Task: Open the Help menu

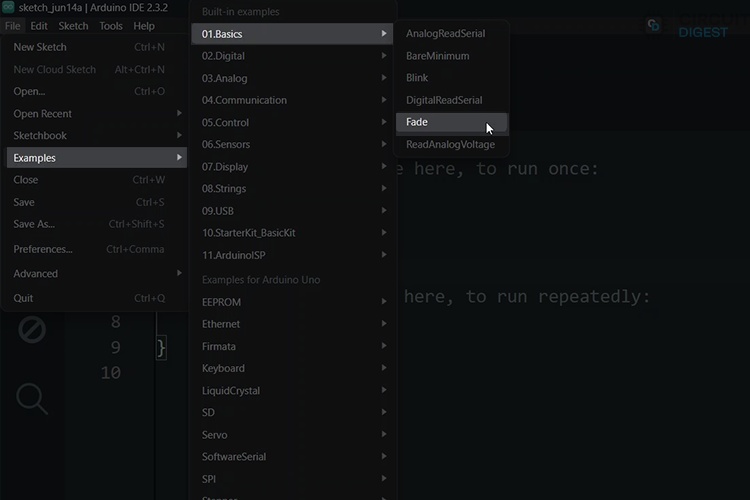Action: 143,26
